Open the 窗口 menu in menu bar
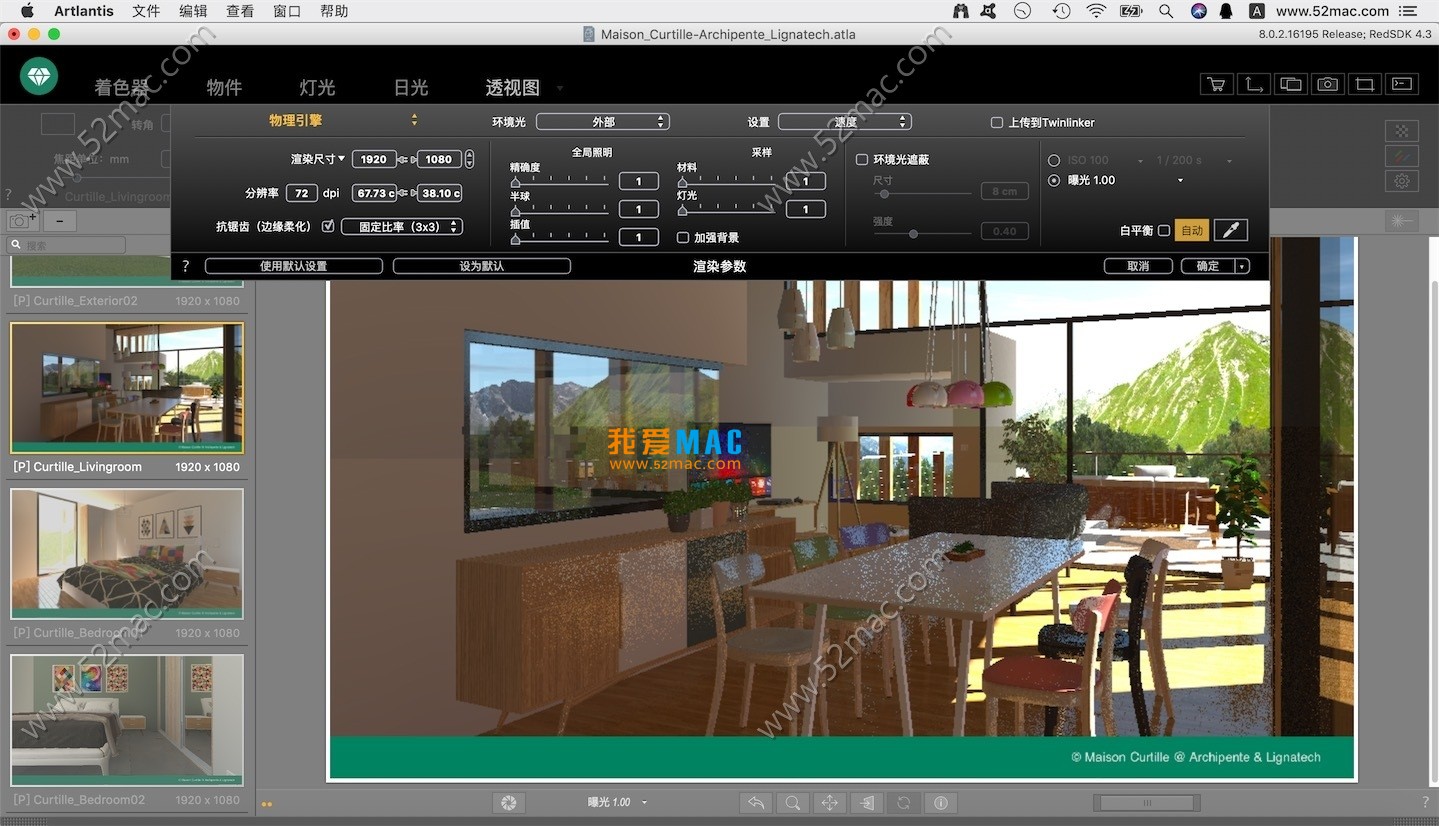 287,11
